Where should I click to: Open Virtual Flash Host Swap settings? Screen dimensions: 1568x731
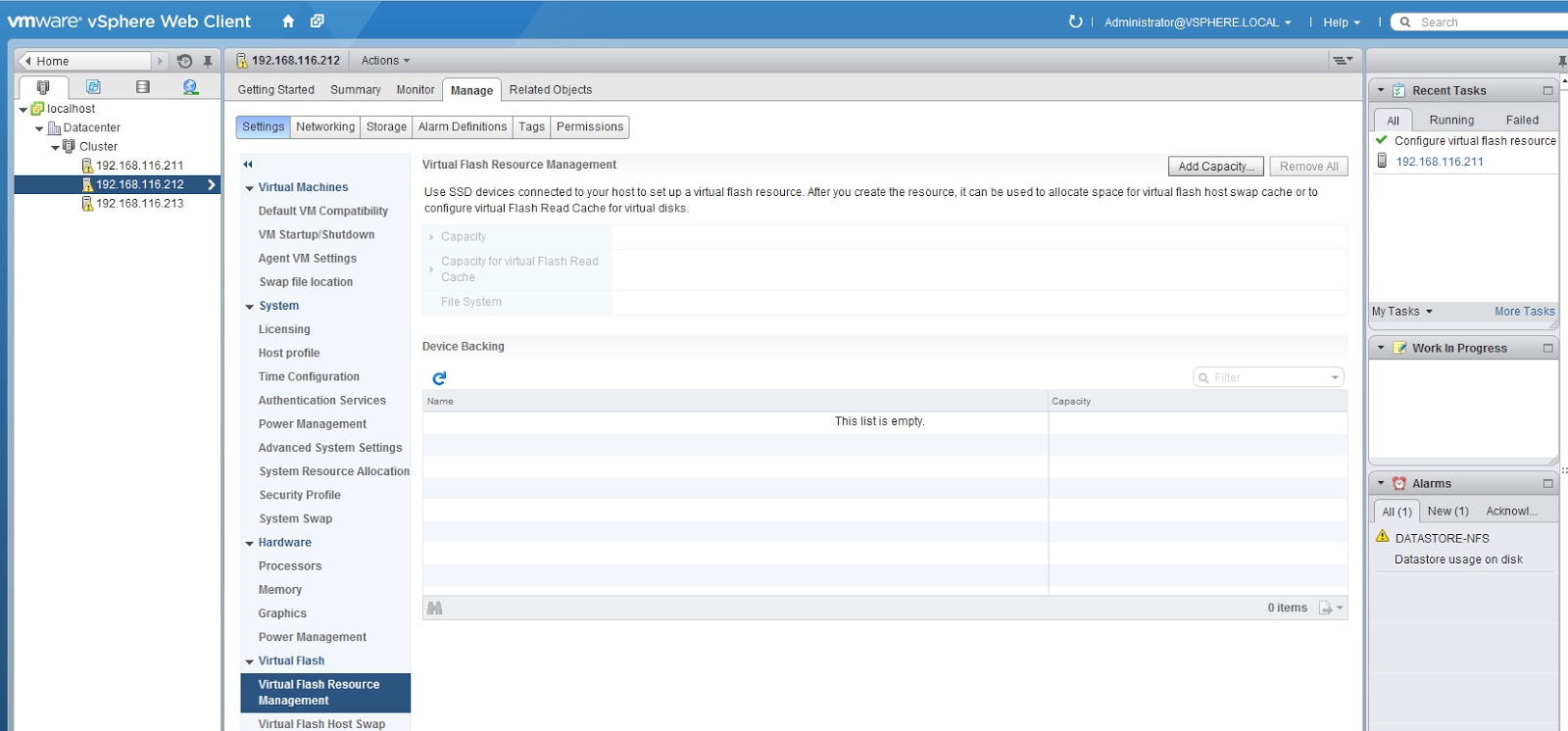coord(321,723)
